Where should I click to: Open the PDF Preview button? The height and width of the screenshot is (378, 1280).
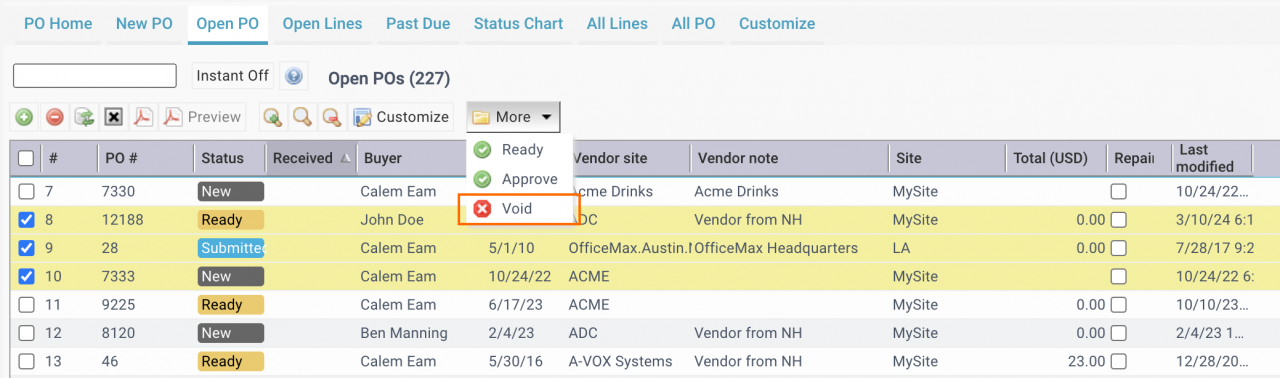203,117
